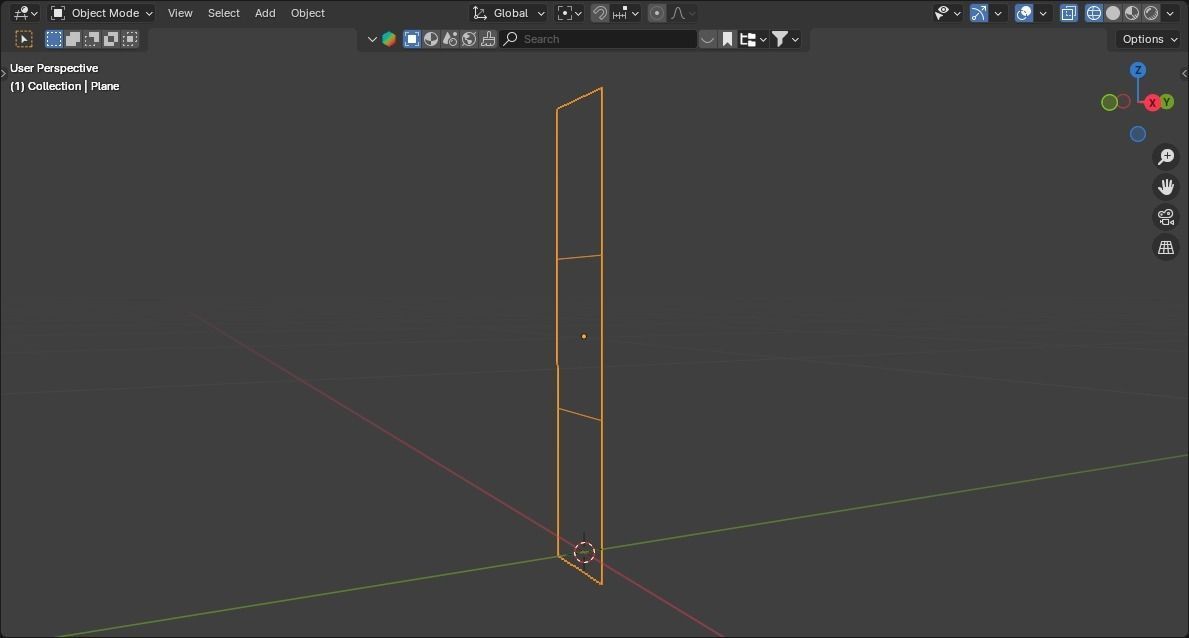Toggle proportional editing
The height and width of the screenshot is (638, 1189).
pyautogui.click(x=657, y=13)
